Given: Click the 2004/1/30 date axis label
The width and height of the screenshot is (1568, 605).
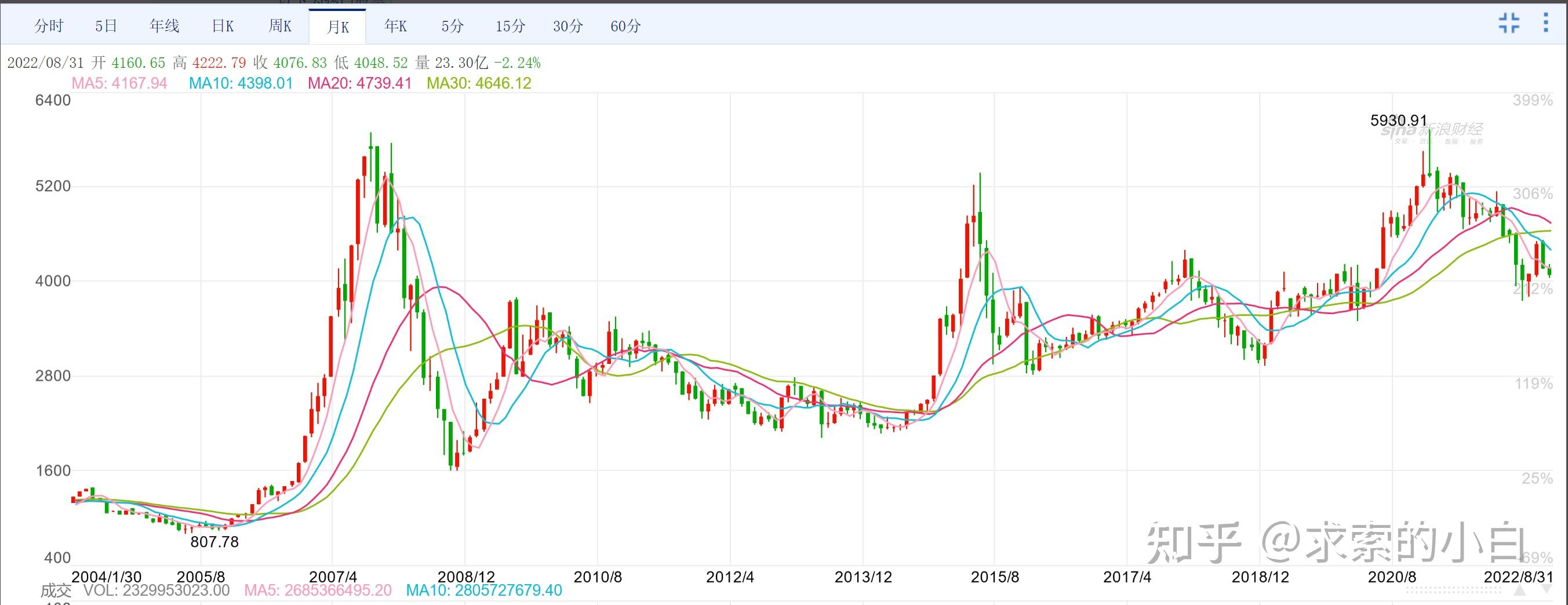Looking at the screenshot, I should [x=107, y=577].
